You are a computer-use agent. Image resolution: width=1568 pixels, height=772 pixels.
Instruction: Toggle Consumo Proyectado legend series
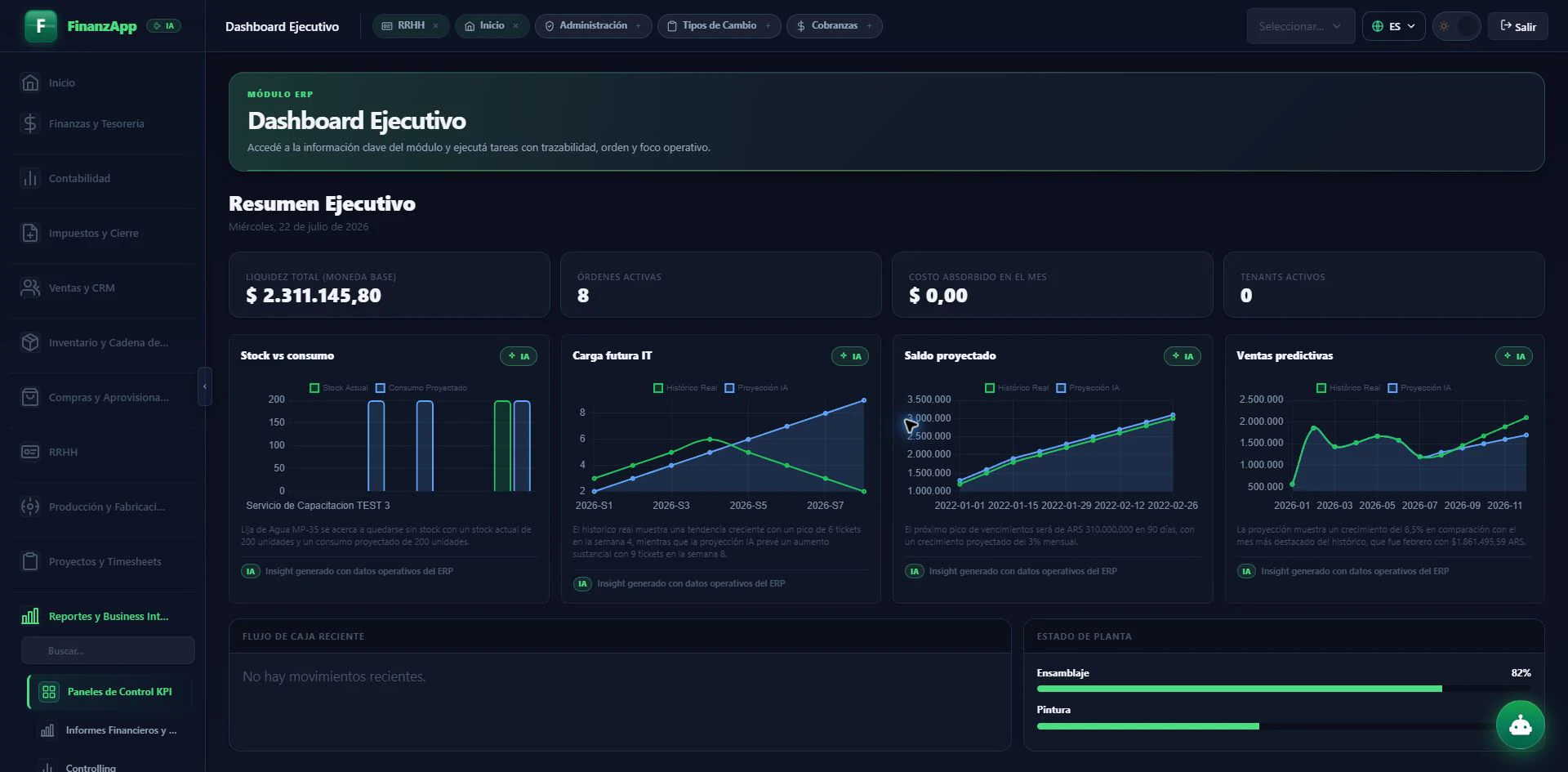(x=421, y=388)
